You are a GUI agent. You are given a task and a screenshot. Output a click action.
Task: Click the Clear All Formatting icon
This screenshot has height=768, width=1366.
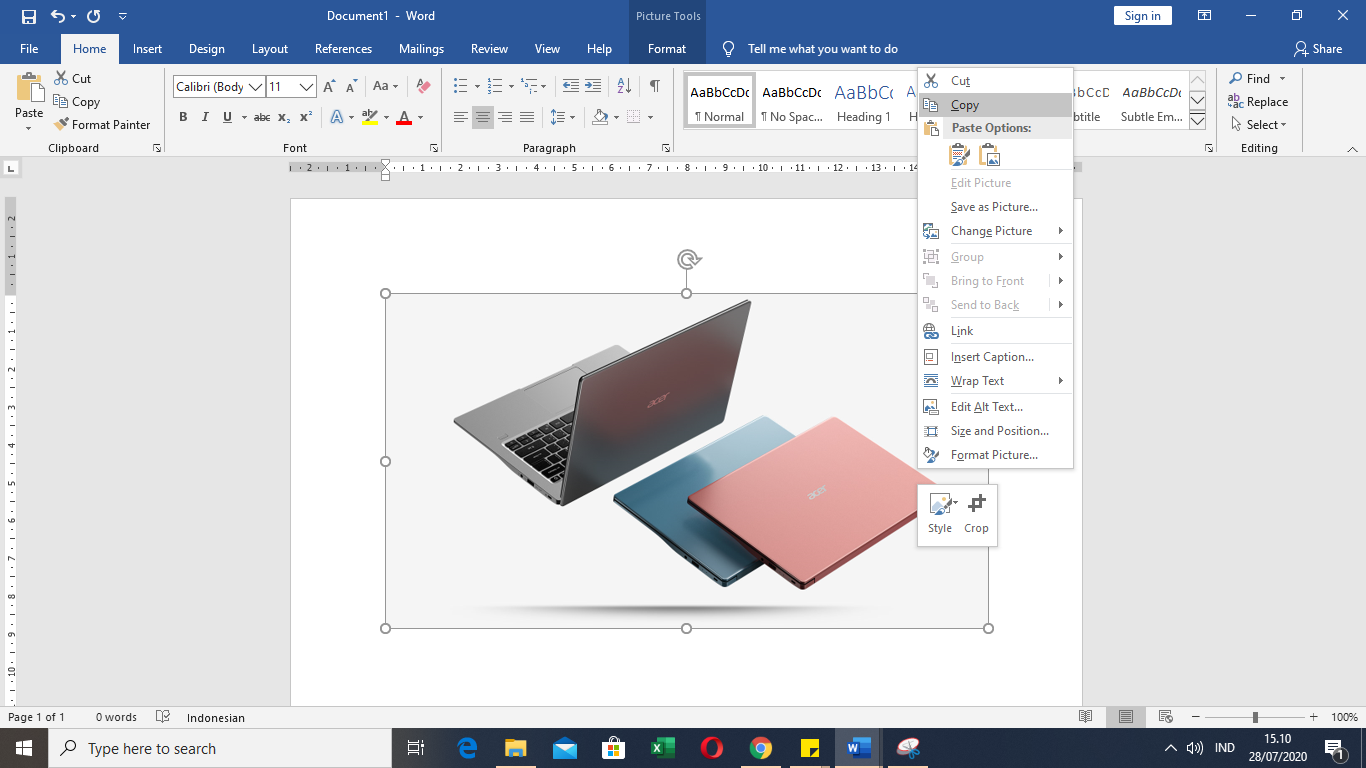(x=423, y=87)
